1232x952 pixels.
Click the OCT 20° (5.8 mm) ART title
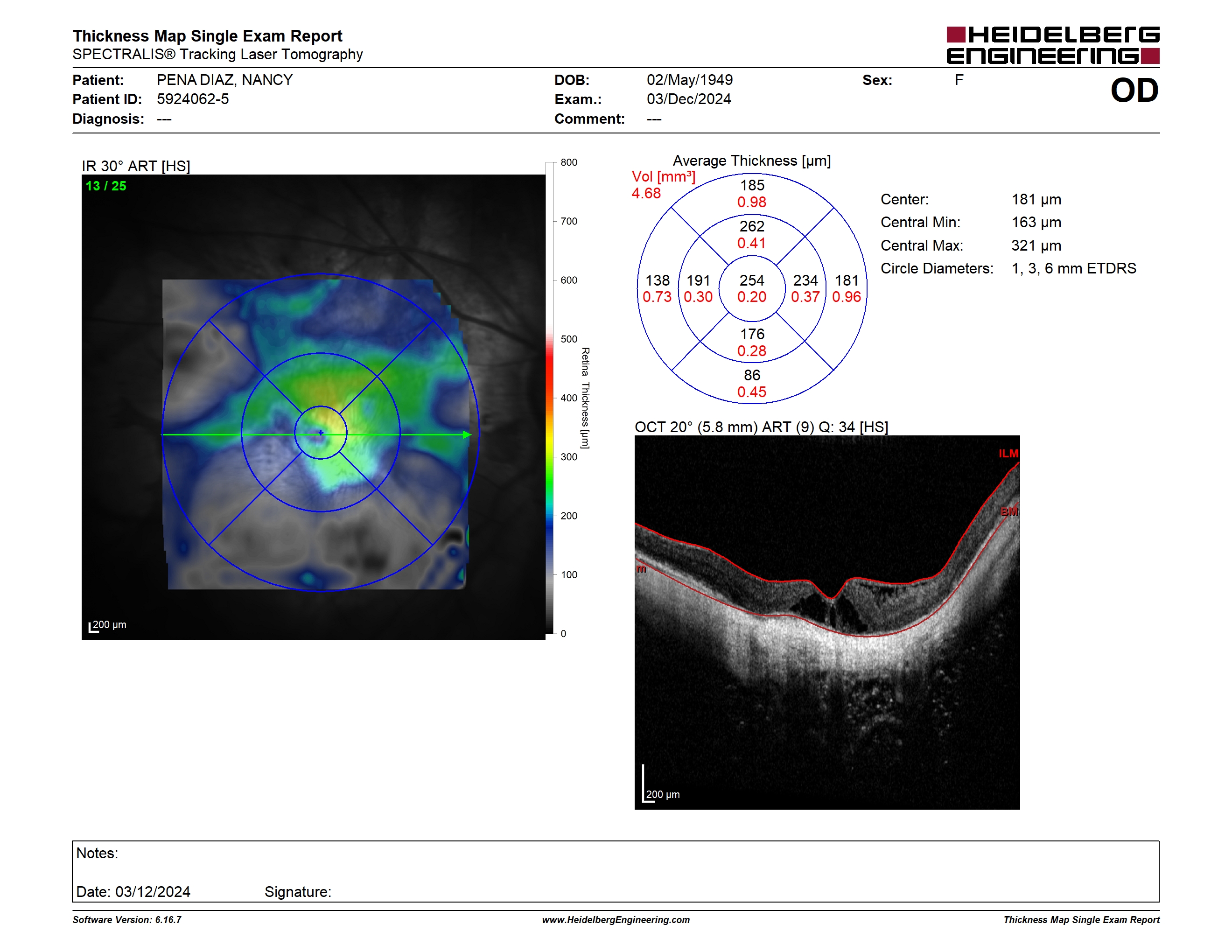(x=761, y=427)
